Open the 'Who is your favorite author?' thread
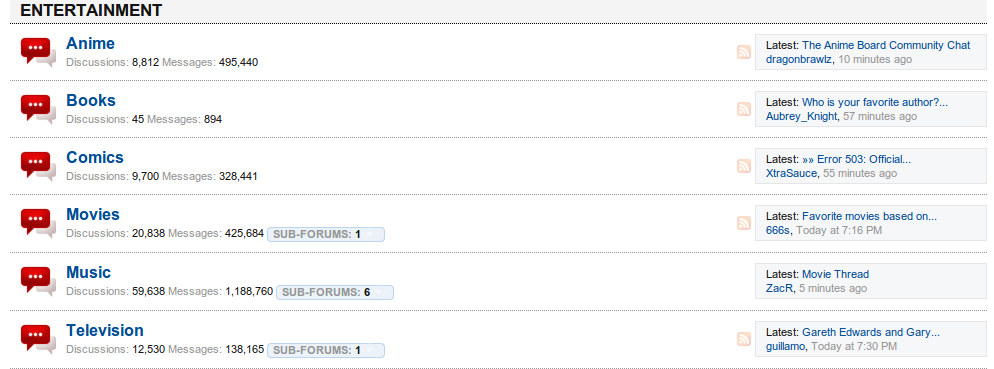The height and width of the screenshot is (369, 994). point(875,102)
